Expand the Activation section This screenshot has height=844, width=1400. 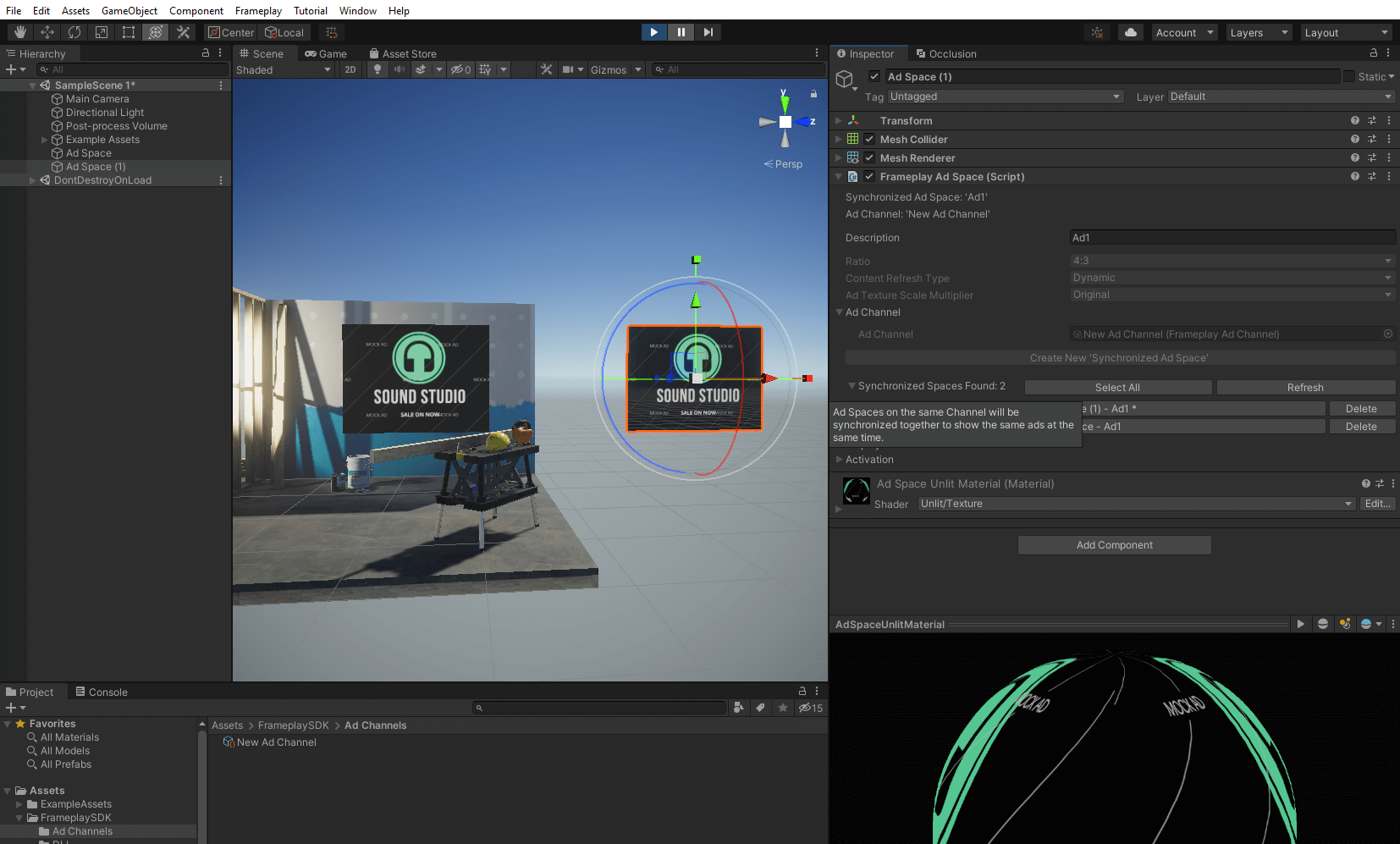click(840, 459)
